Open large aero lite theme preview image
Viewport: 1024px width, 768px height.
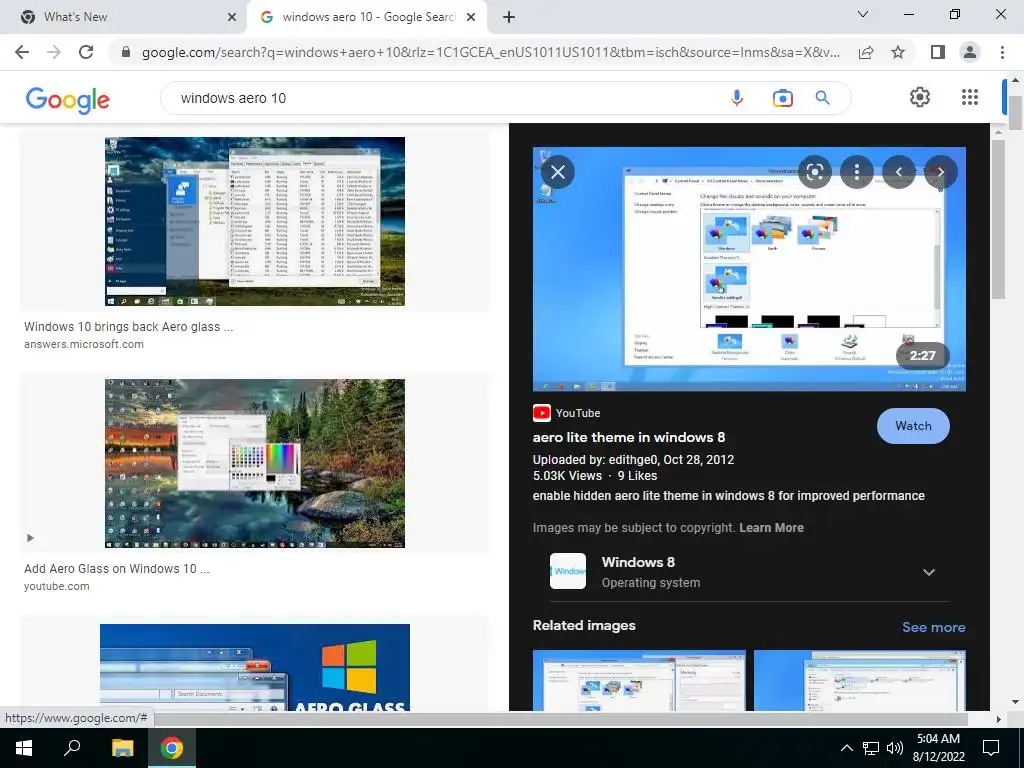[x=749, y=269]
